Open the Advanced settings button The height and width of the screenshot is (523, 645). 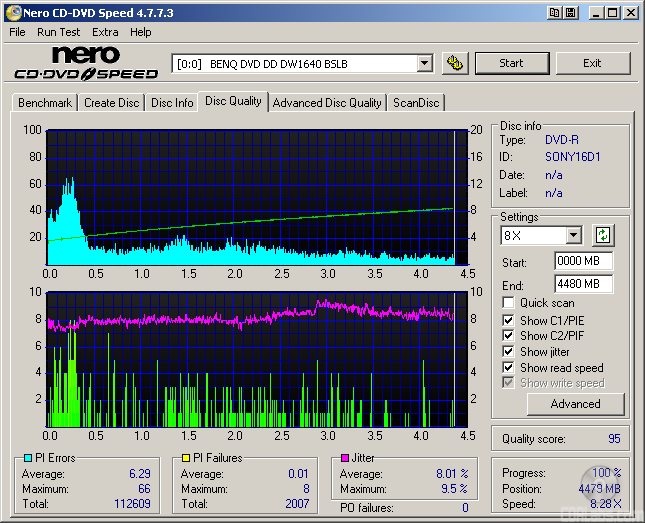(575, 404)
